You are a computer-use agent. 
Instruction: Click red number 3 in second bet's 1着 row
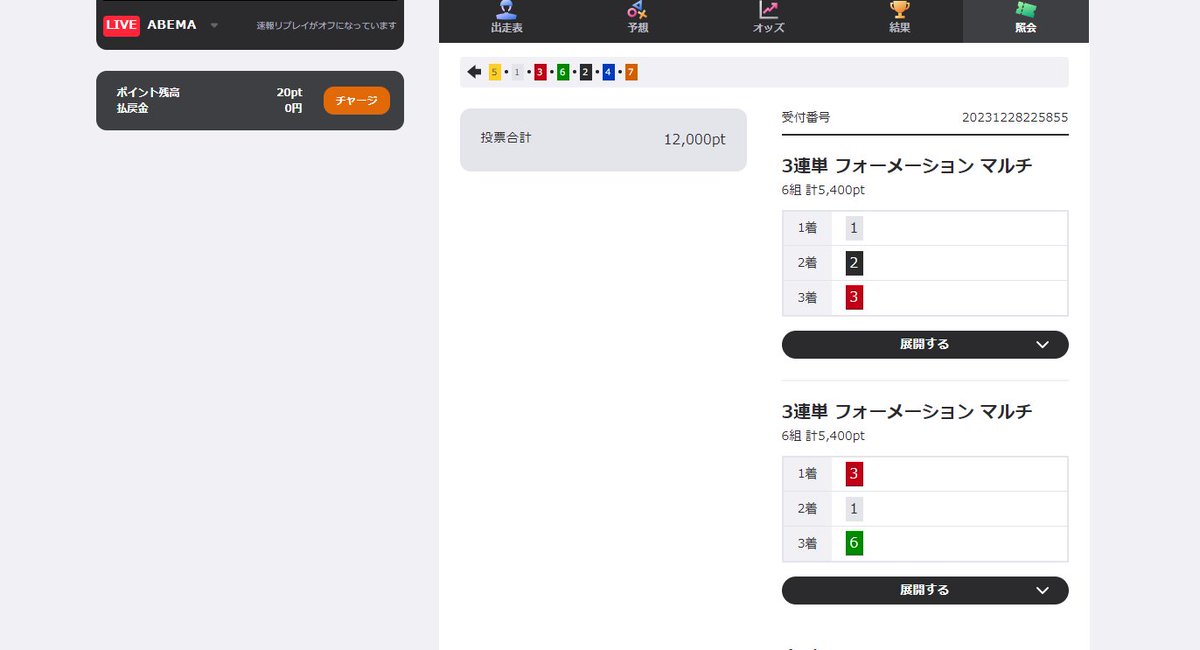(854, 474)
